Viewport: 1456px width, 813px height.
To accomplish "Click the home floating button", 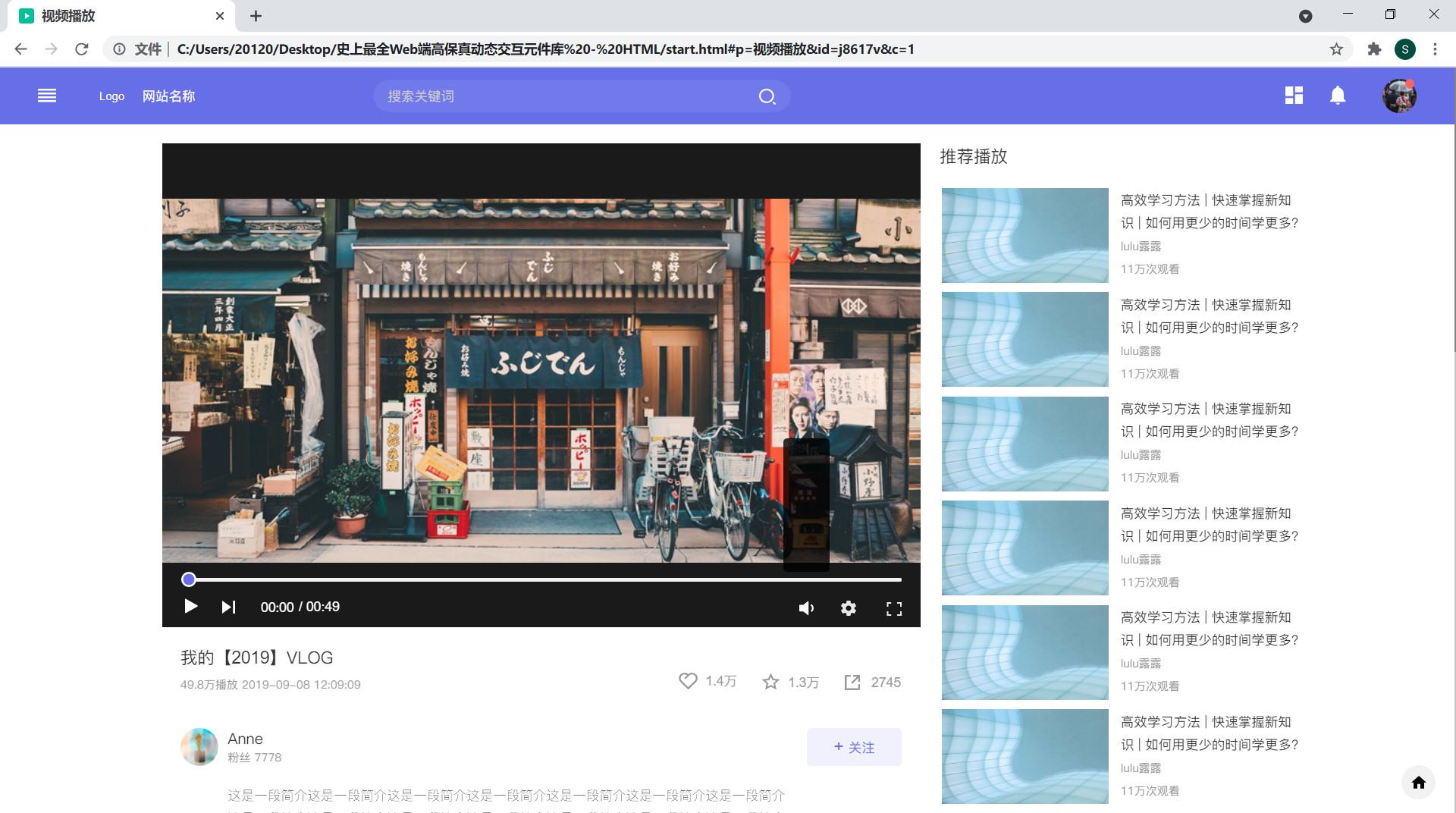I will click(x=1419, y=783).
